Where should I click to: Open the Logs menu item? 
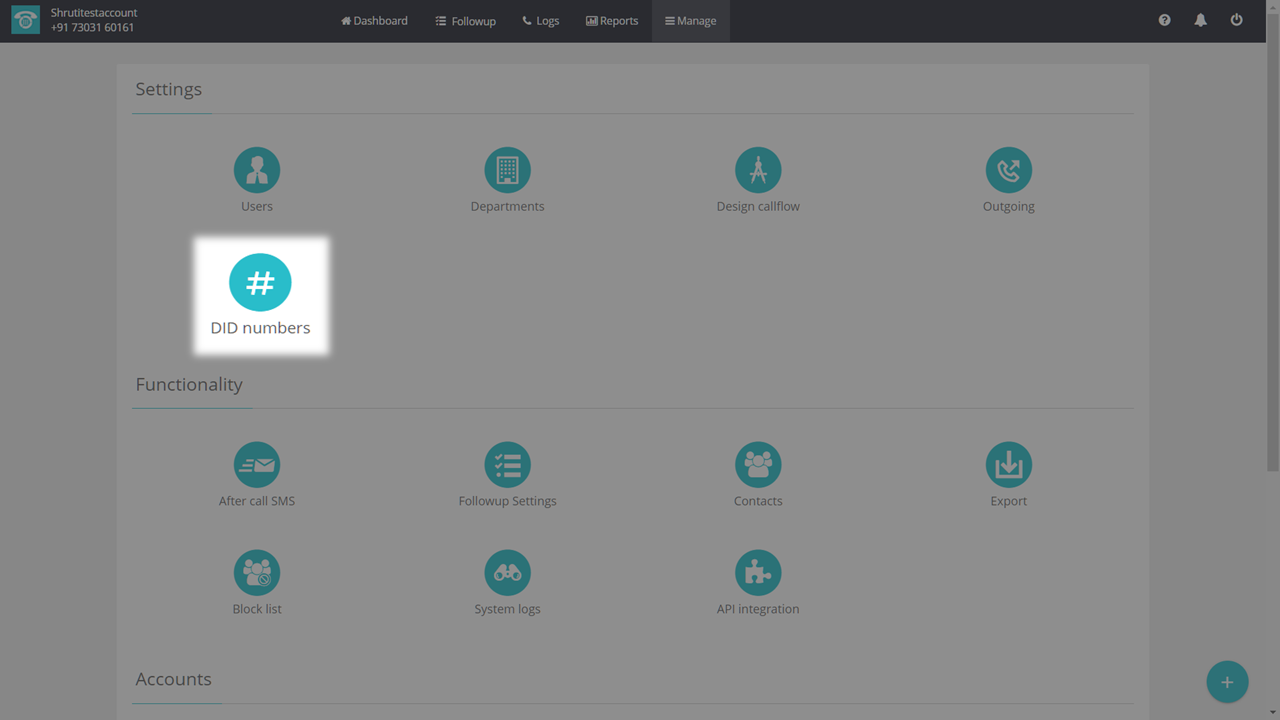540,21
